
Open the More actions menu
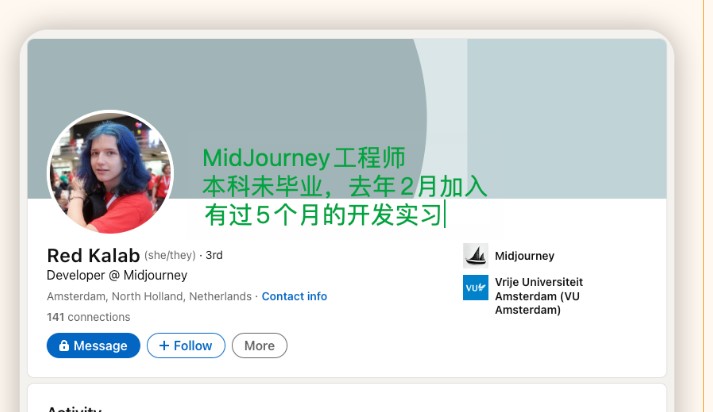259,346
